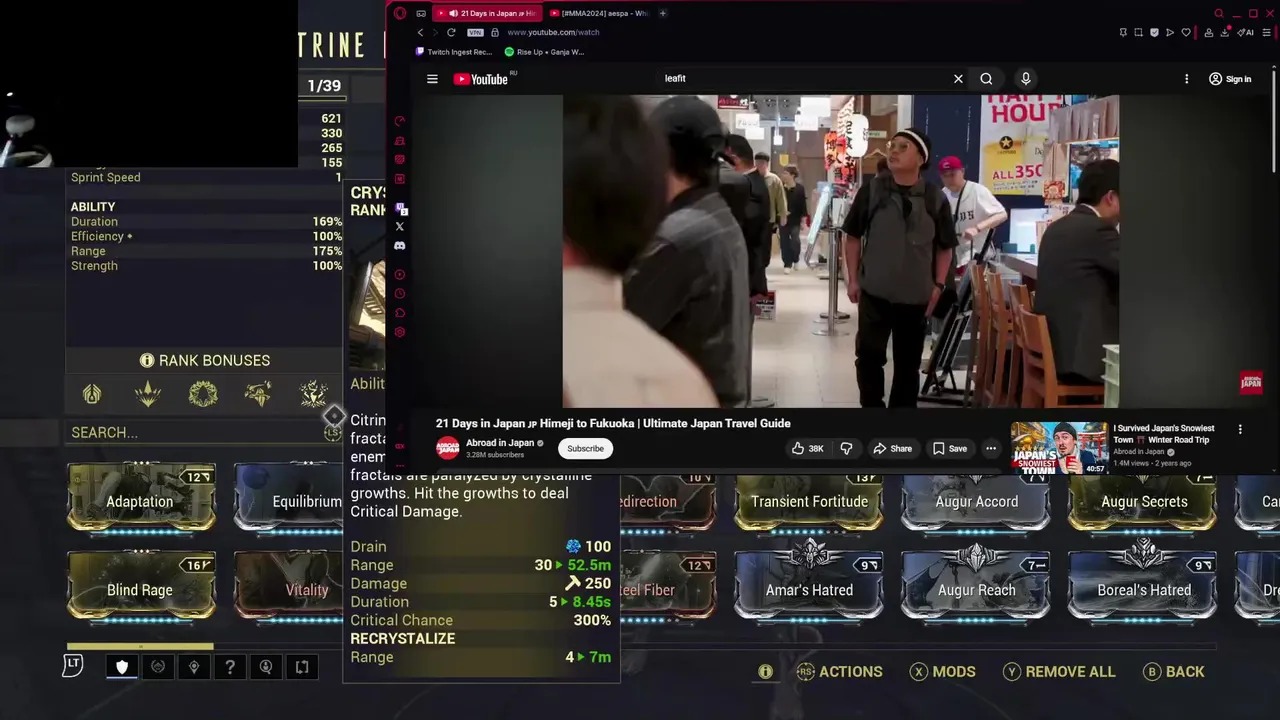Click the mod list horizontal scrollbar
The height and width of the screenshot is (720, 1280).
pyautogui.click(x=140, y=646)
